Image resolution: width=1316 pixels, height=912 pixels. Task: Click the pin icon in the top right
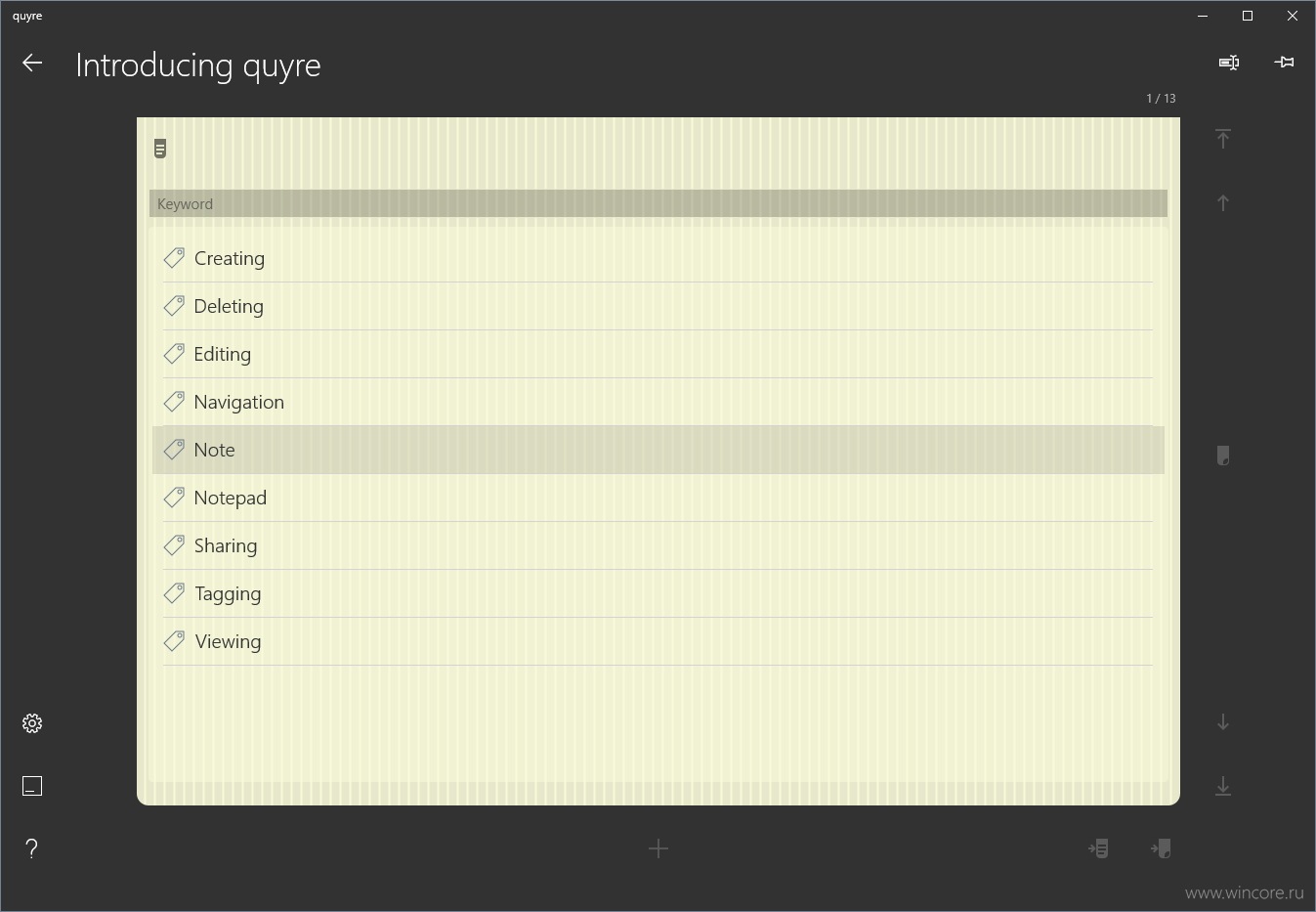(x=1285, y=63)
